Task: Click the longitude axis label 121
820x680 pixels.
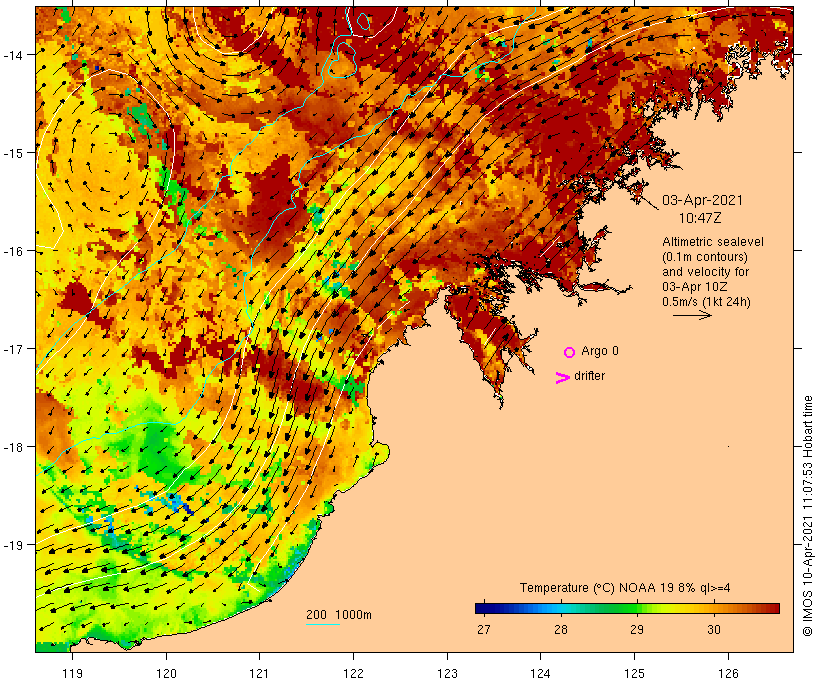Action: pos(259,673)
